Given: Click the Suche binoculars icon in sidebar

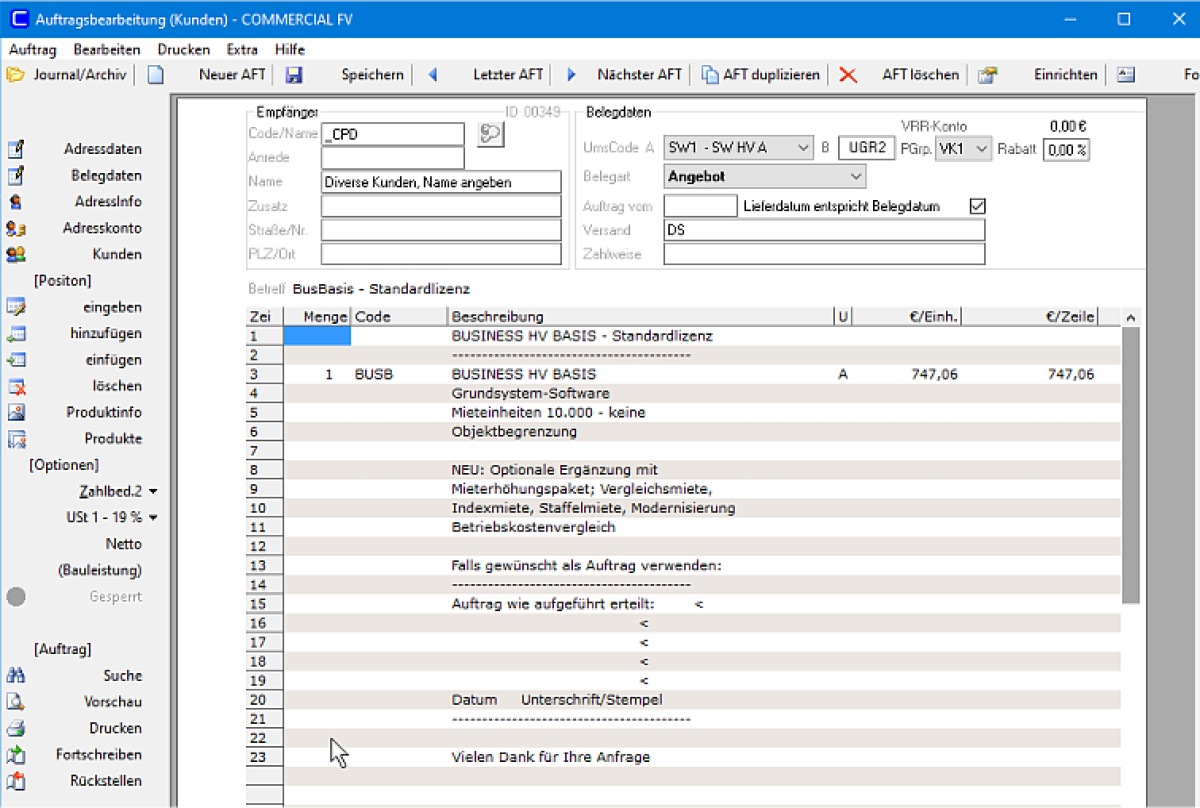Looking at the screenshot, I should tap(16, 676).
